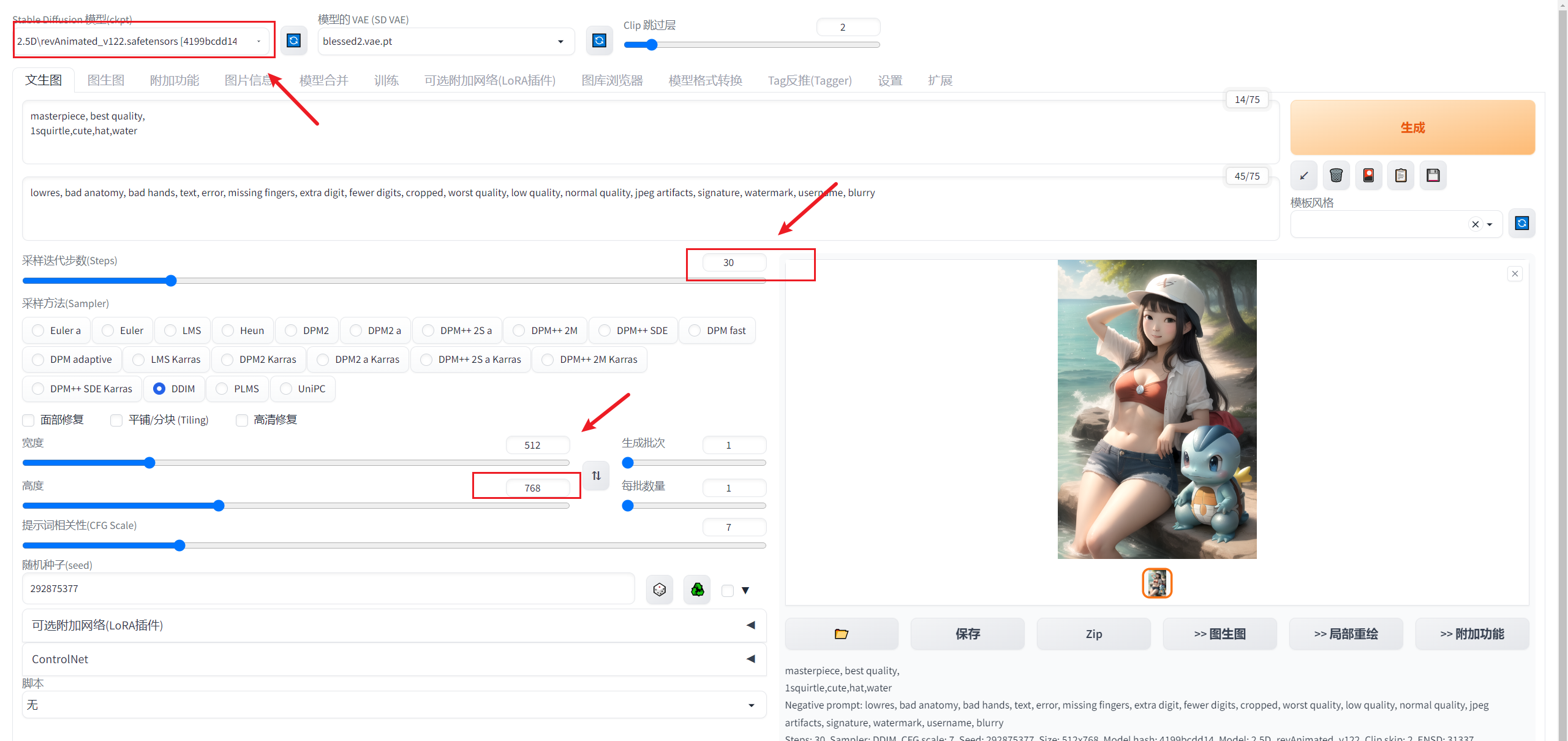Adjust the 高度 height slider
1568x741 pixels.
(296, 506)
